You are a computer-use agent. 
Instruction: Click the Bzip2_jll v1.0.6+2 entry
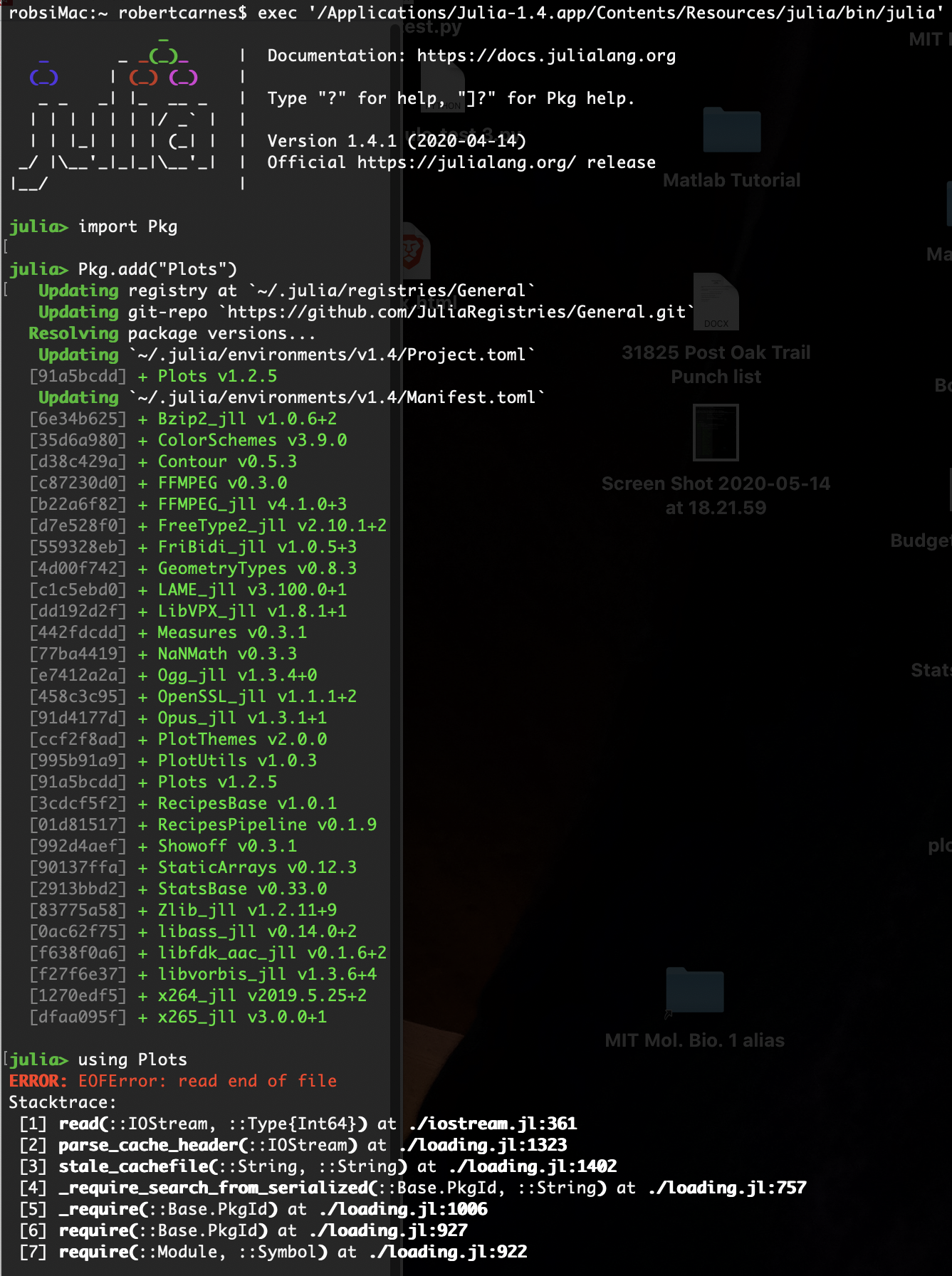coord(247,419)
